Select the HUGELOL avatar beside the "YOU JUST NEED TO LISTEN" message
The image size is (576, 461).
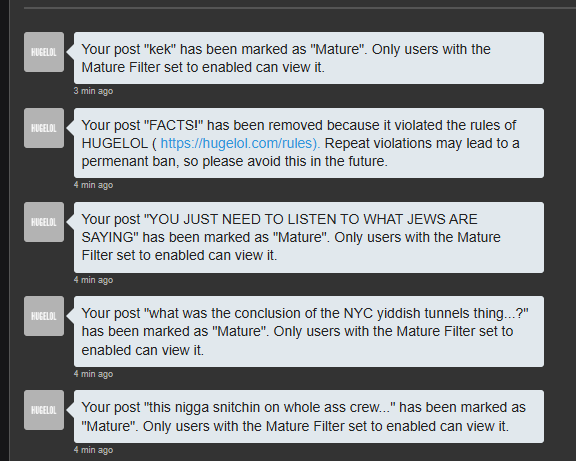(44, 222)
